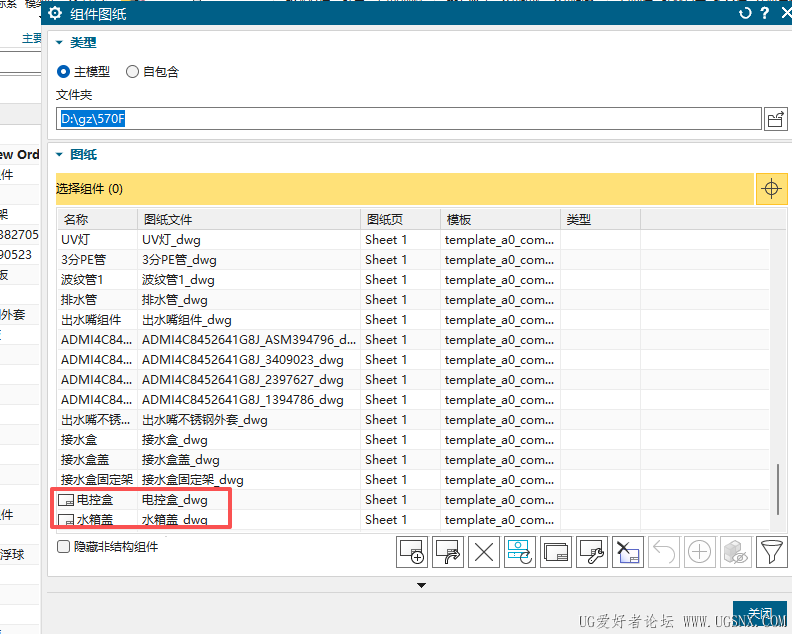Click the drawing settings wrench icon
Image resolution: width=792 pixels, height=634 pixels.
591,552
